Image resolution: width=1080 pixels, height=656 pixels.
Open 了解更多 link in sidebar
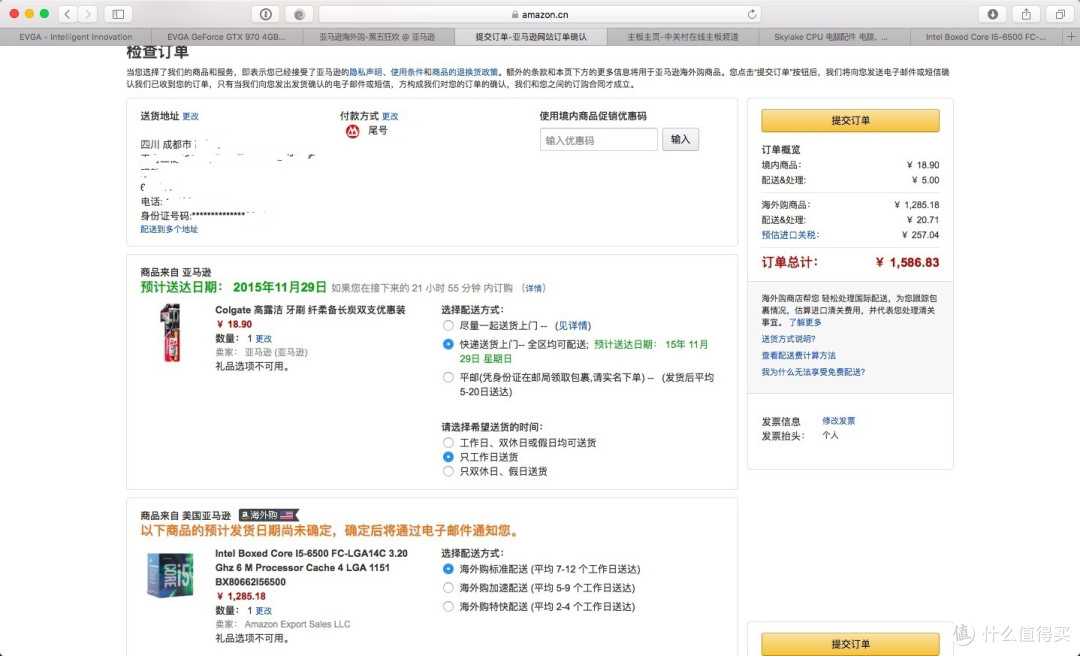tap(804, 322)
